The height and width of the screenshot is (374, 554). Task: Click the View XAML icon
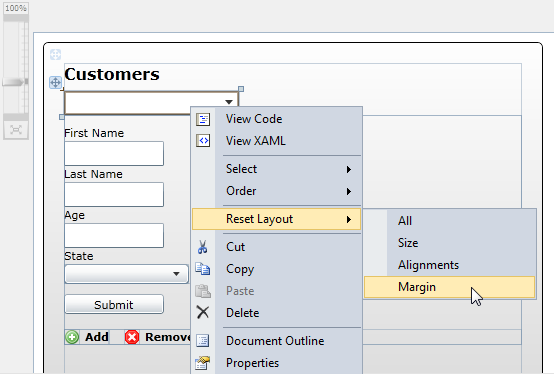(203, 141)
